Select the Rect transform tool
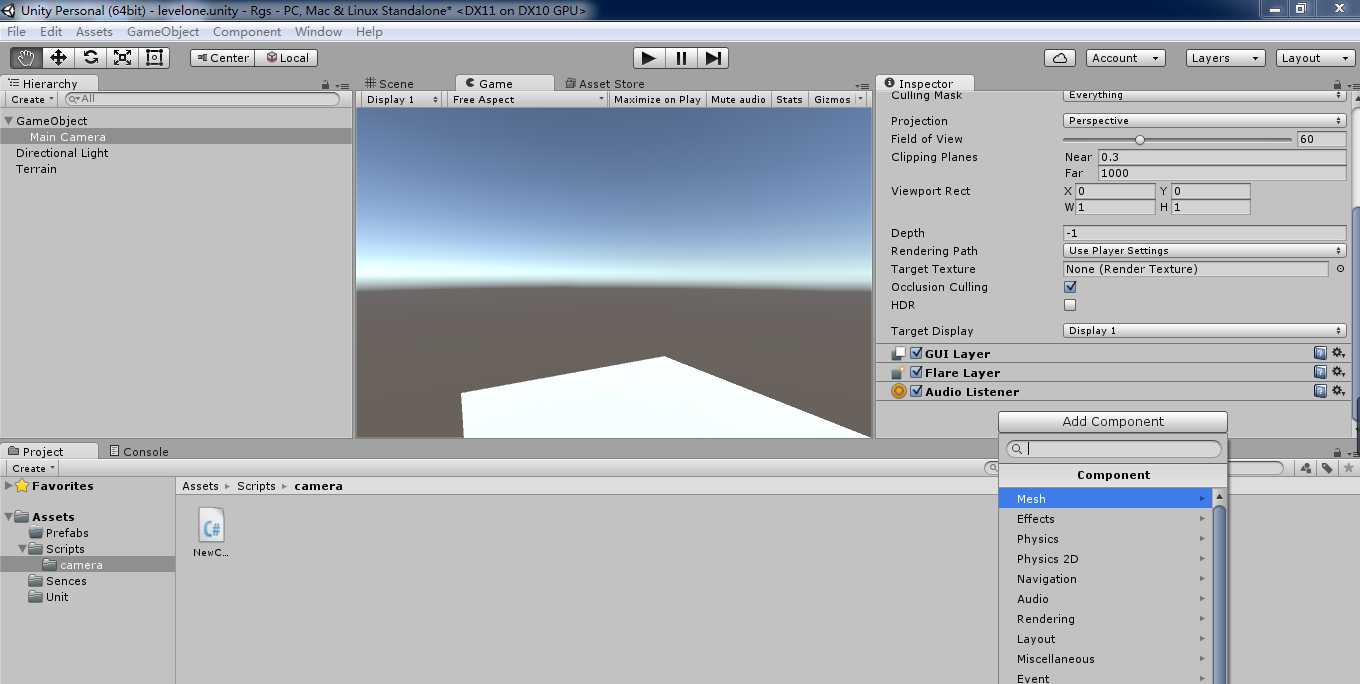This screenshot has height=684, width=1360. [x=154, y=58]
